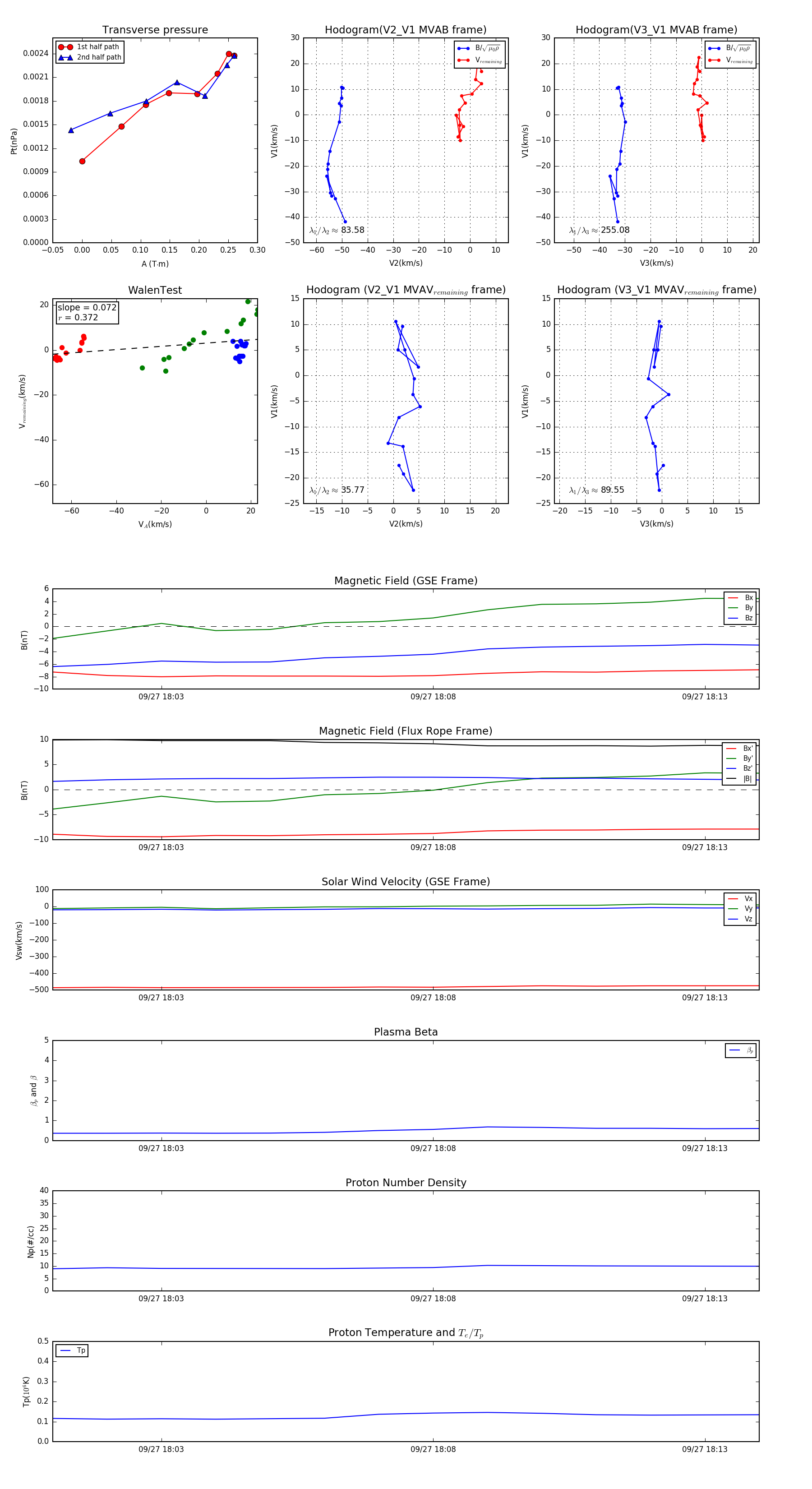Click the "Magnetic Field (Flux Rope Frame)" title
The height and width of the screenshot is (1489, 812).
[x=406, y=731]
